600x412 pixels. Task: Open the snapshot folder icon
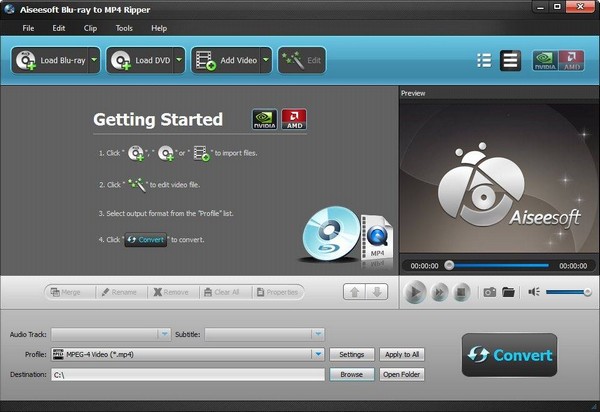[508, 292]
